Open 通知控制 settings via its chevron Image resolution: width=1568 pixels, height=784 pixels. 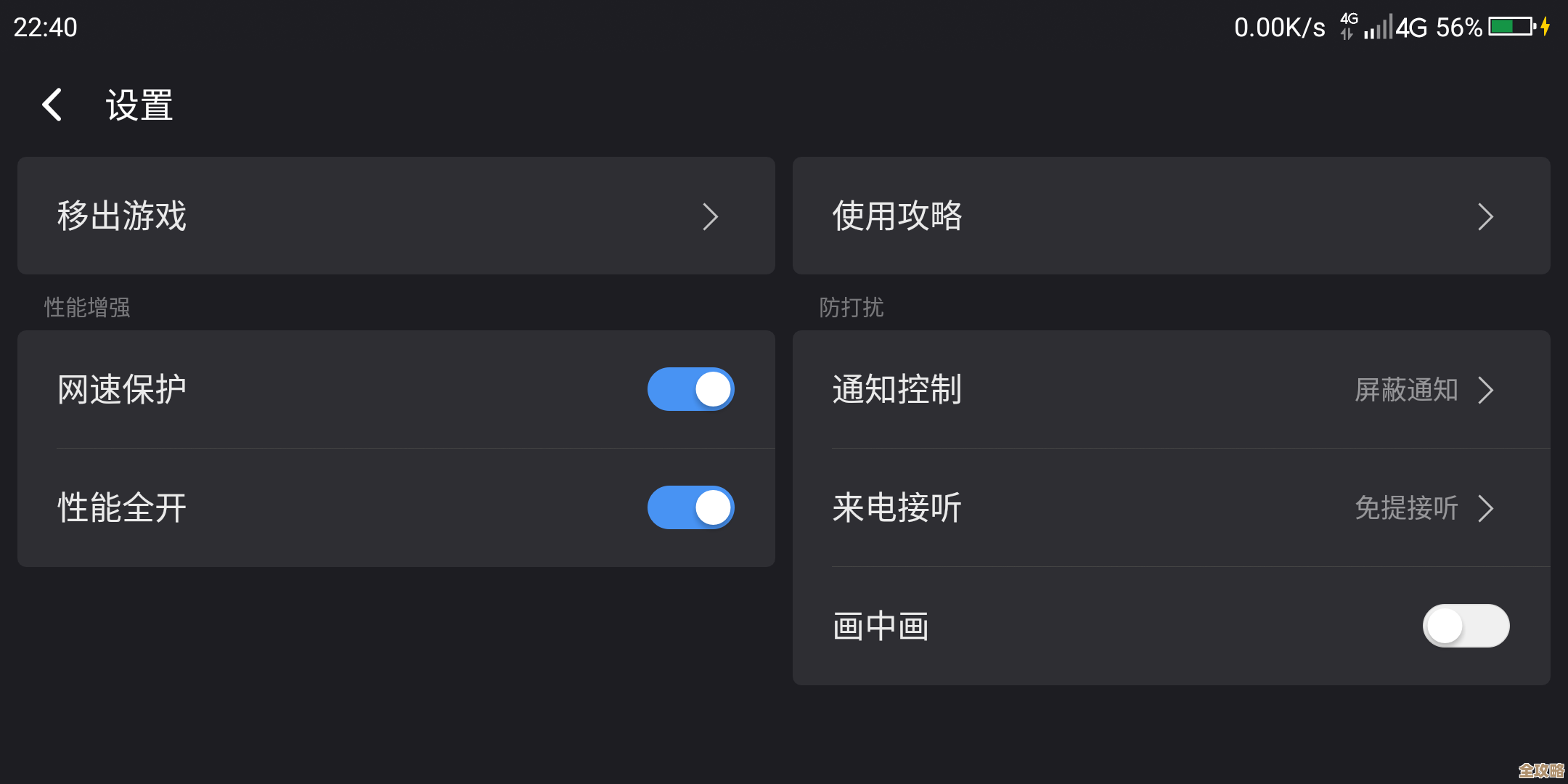click(1485, 389)
